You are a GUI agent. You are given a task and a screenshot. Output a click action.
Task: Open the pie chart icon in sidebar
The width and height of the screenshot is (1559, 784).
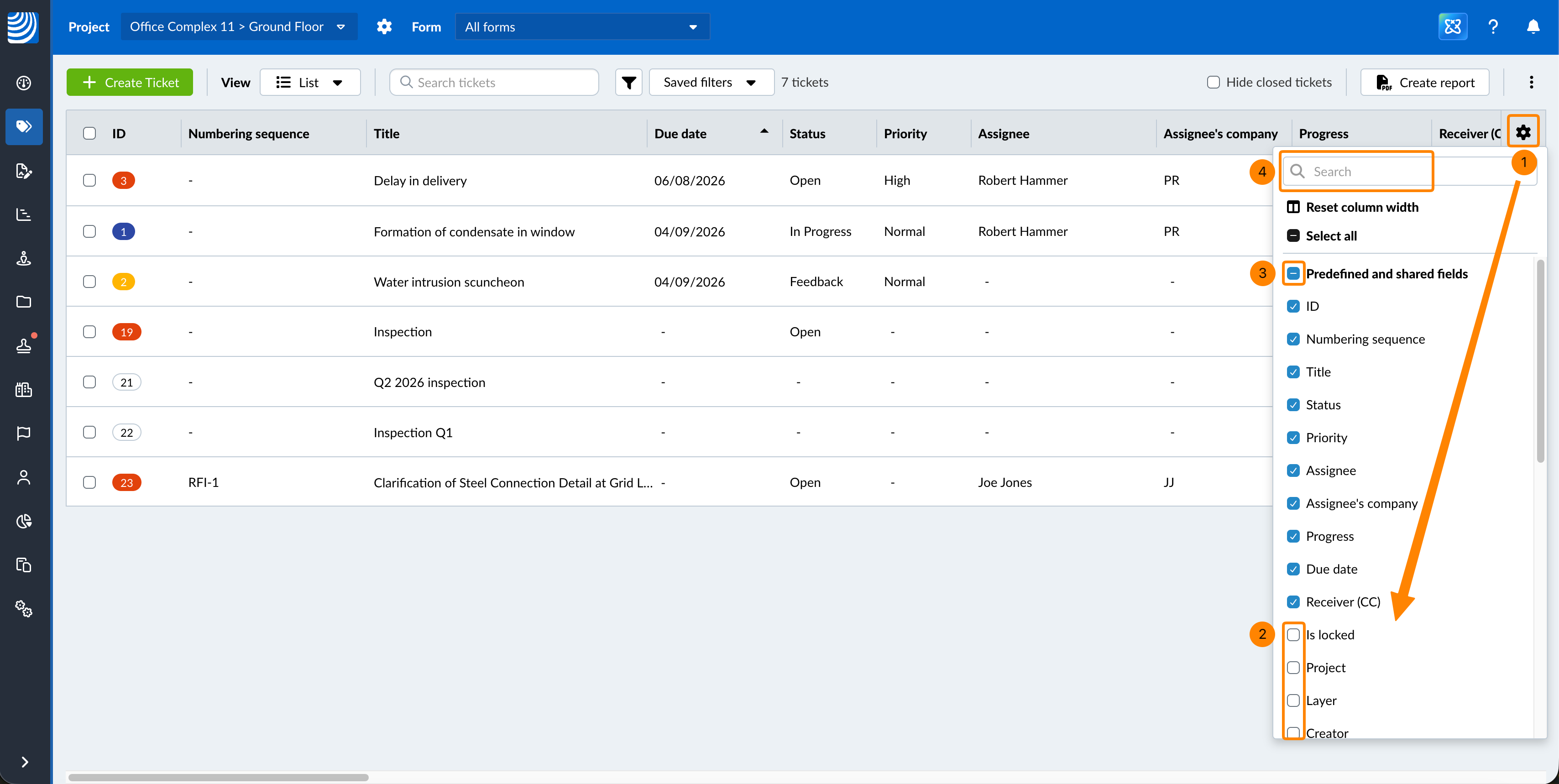point(24,521)
